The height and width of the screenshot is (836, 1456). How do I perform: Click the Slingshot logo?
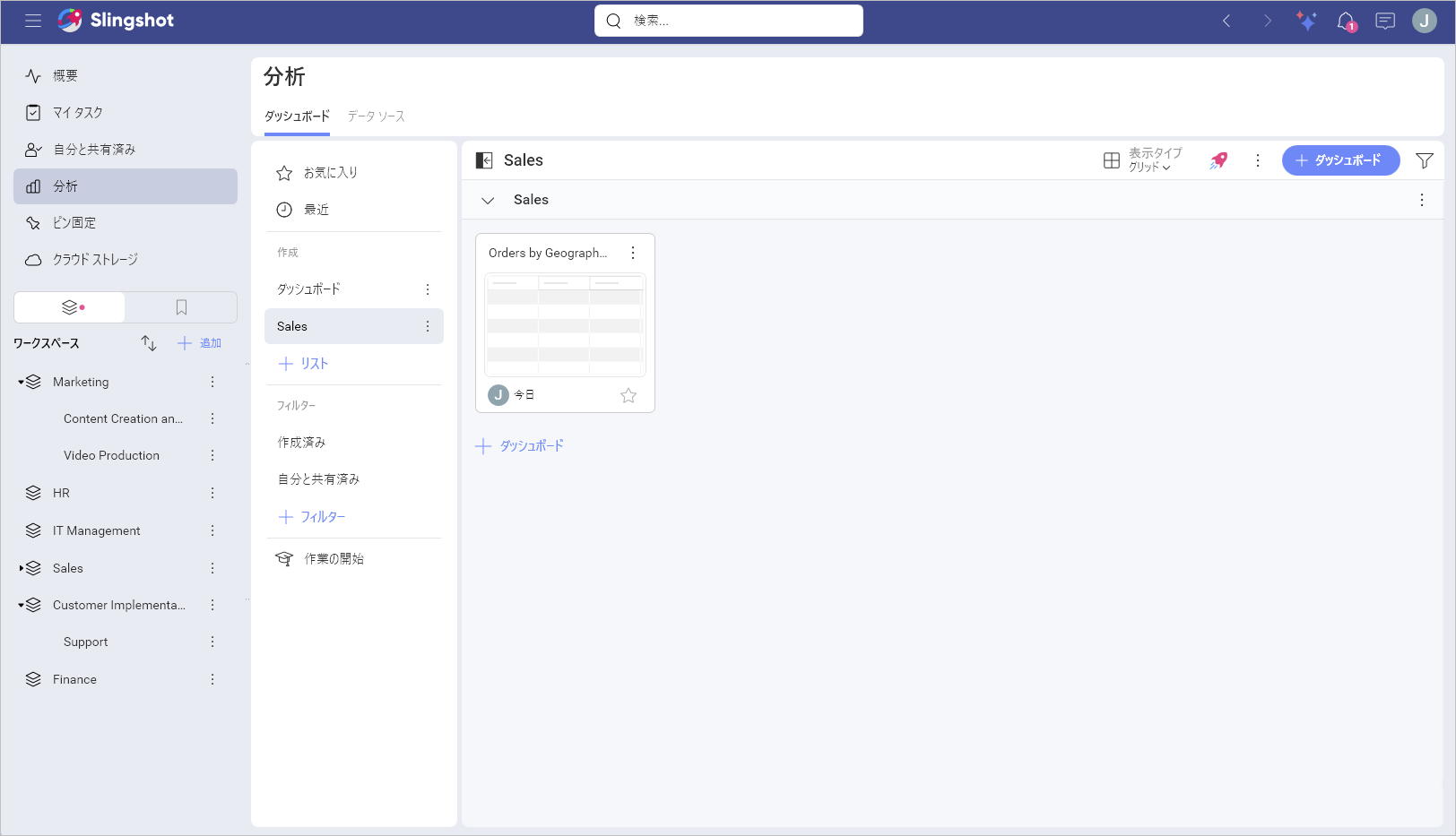coord(117,21)
